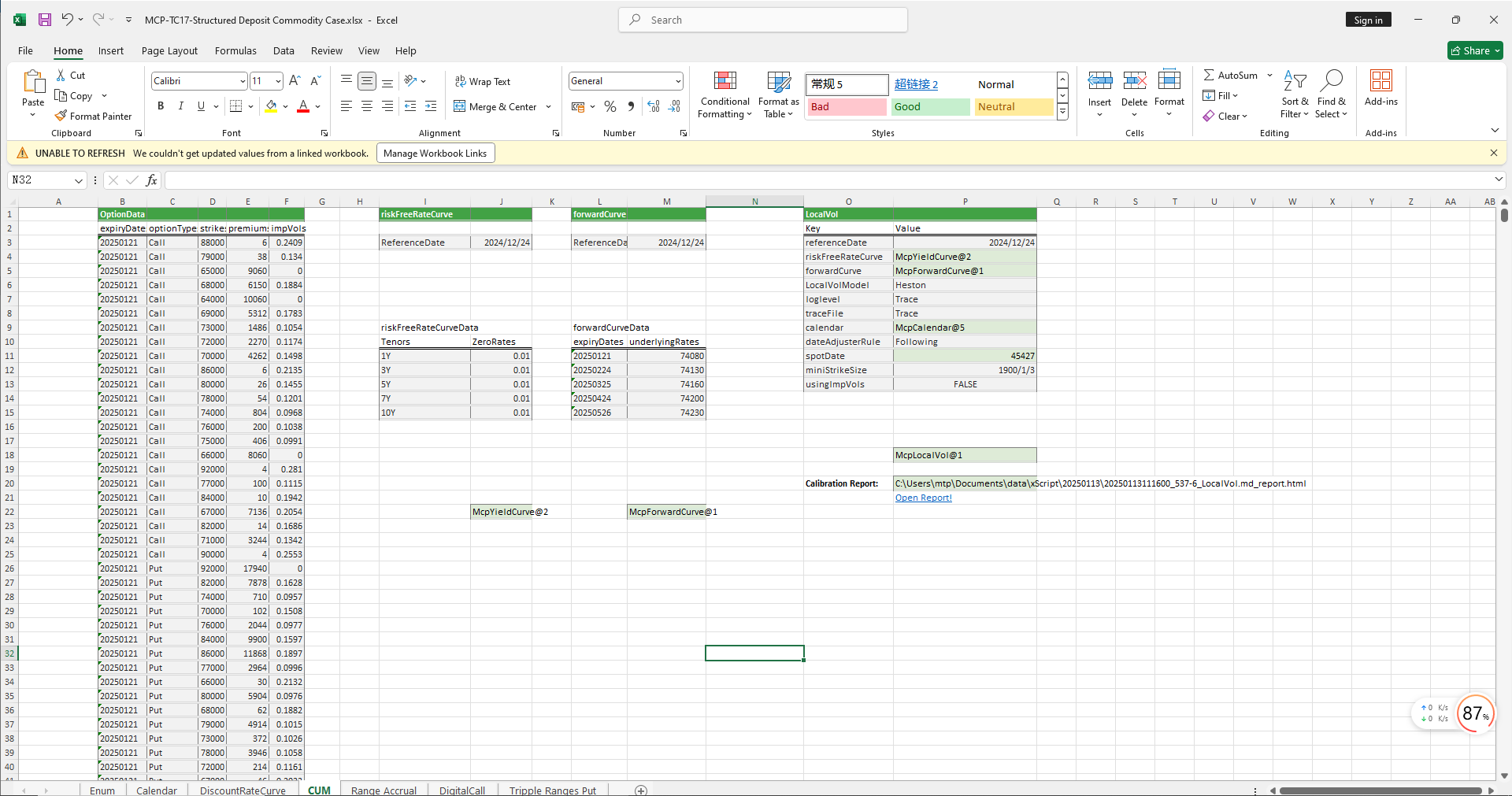
Task: Click the Cut scissors icon
Action: tap(61, 76)
